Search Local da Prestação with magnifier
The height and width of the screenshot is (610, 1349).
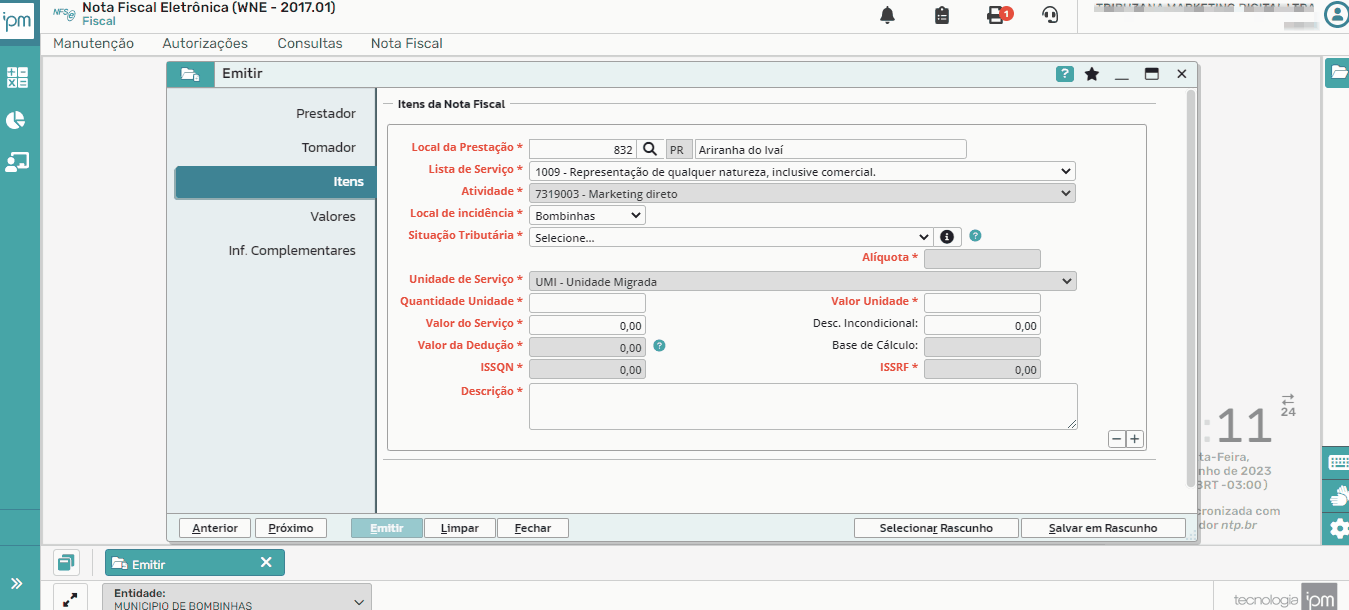click(x=650, y=149)
